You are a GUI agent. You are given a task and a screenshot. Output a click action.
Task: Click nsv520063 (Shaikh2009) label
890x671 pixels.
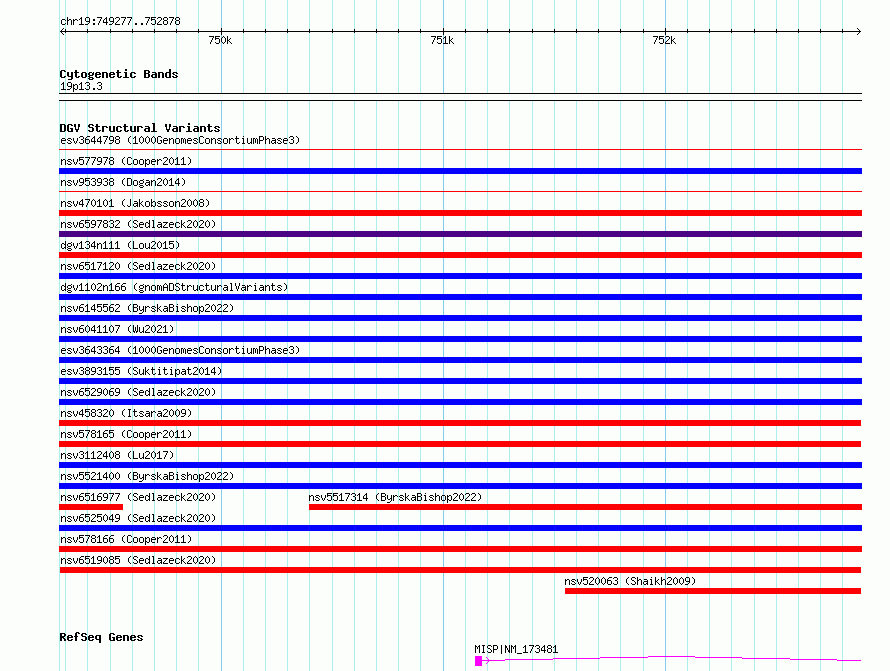pos(630,581)
